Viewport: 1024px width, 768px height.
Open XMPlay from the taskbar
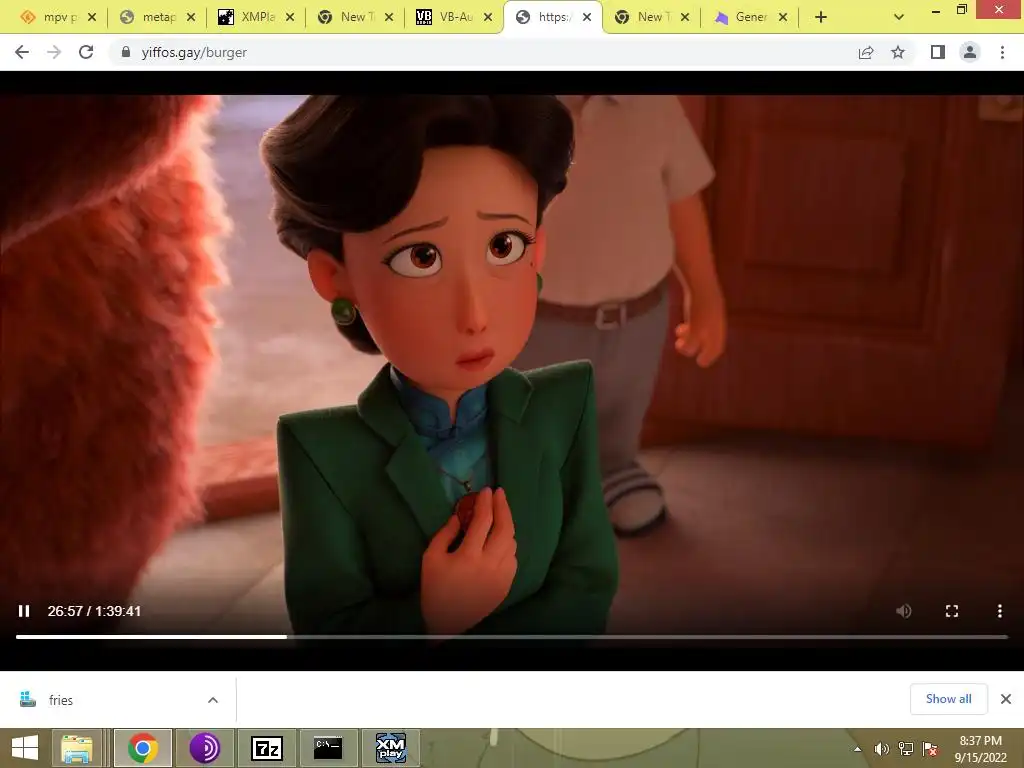tap(391, 748)
